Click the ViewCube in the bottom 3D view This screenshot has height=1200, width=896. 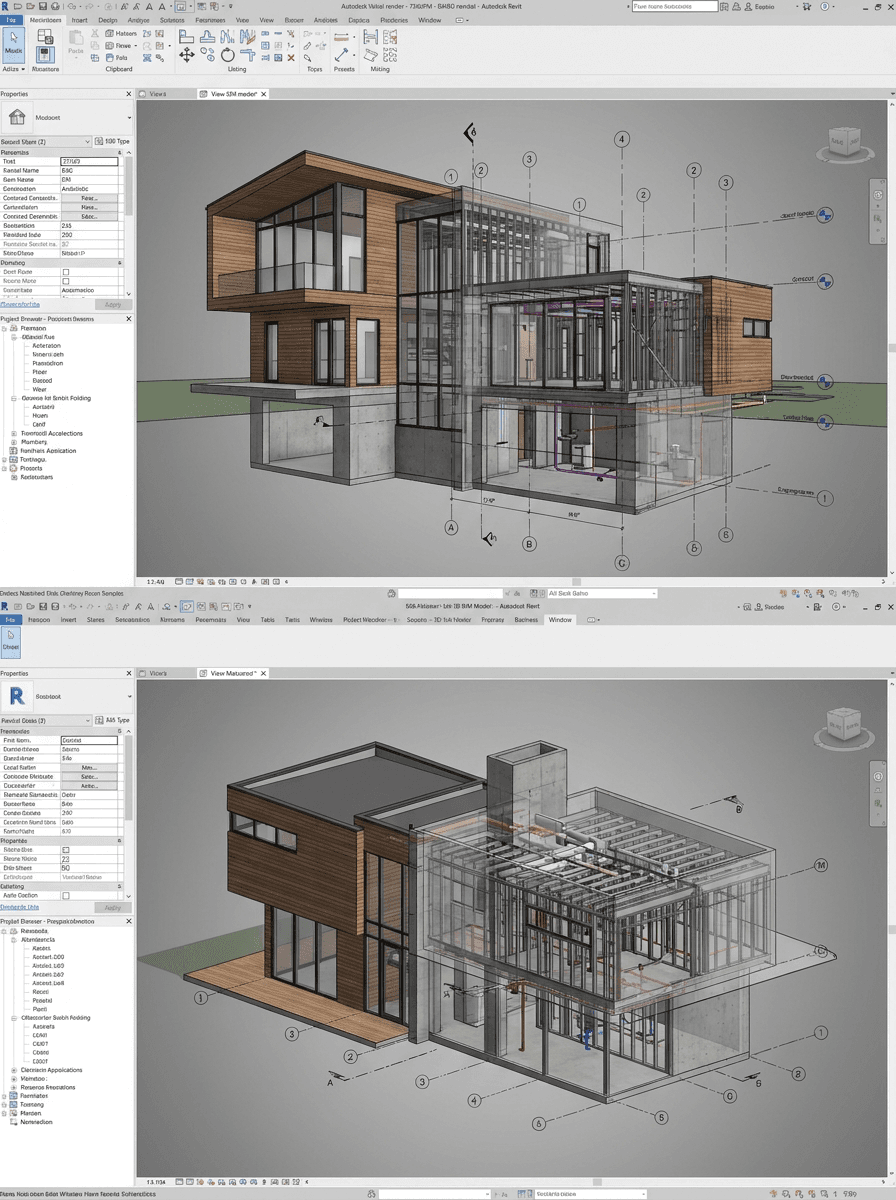click(843, 727)
